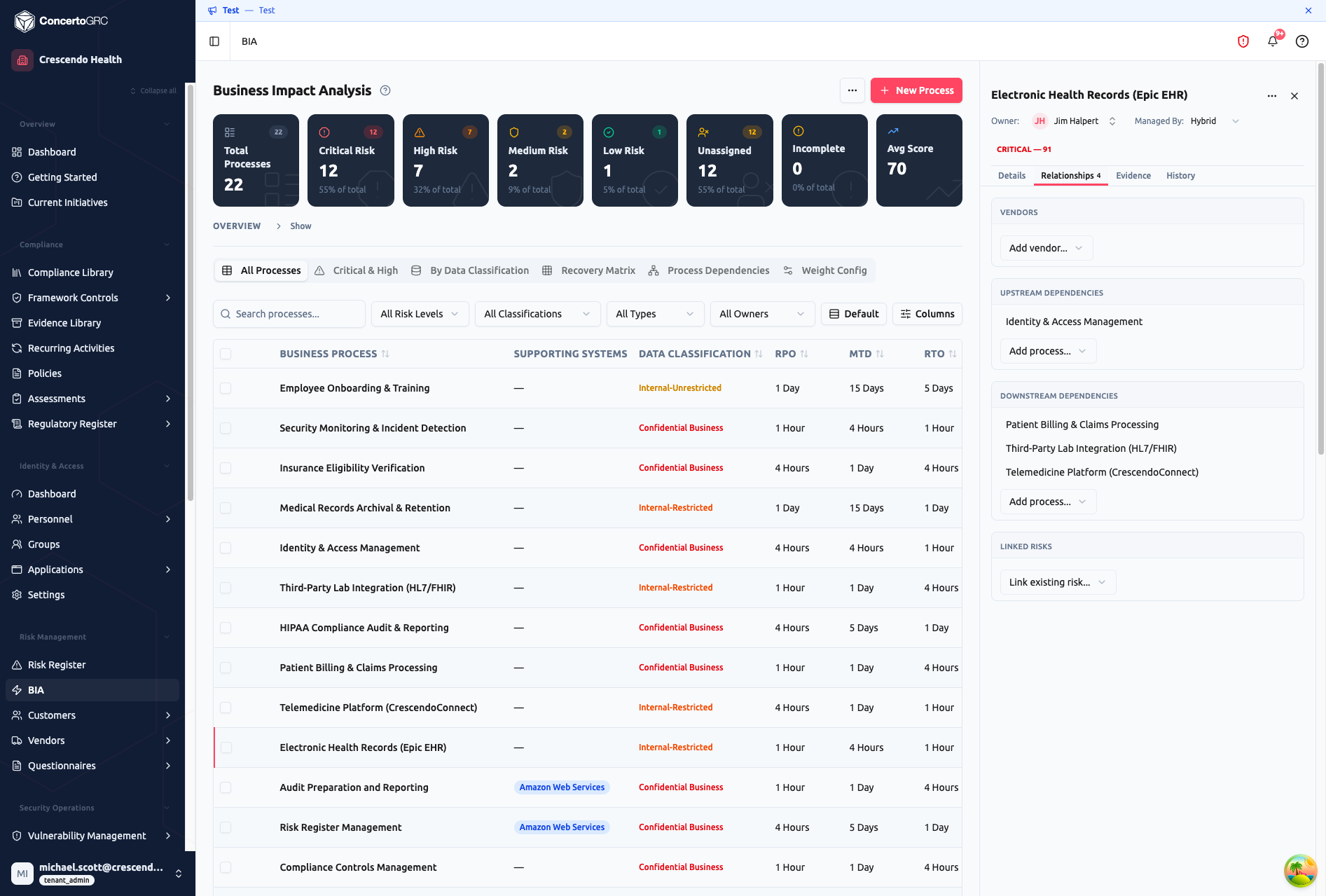Check the Electronic Health Records (Epic EHR) row
This screenshot has height=896, width=1326.
click(x=226, y=747)
